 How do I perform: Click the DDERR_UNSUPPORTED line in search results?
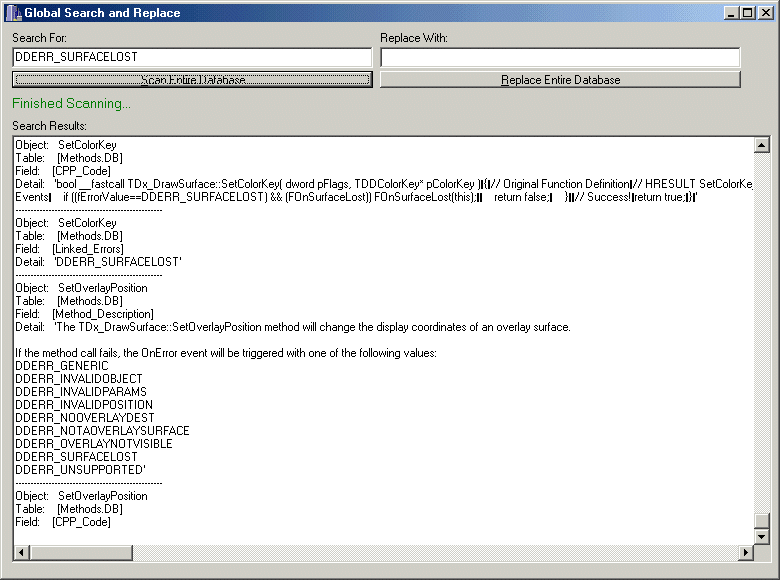80,470
